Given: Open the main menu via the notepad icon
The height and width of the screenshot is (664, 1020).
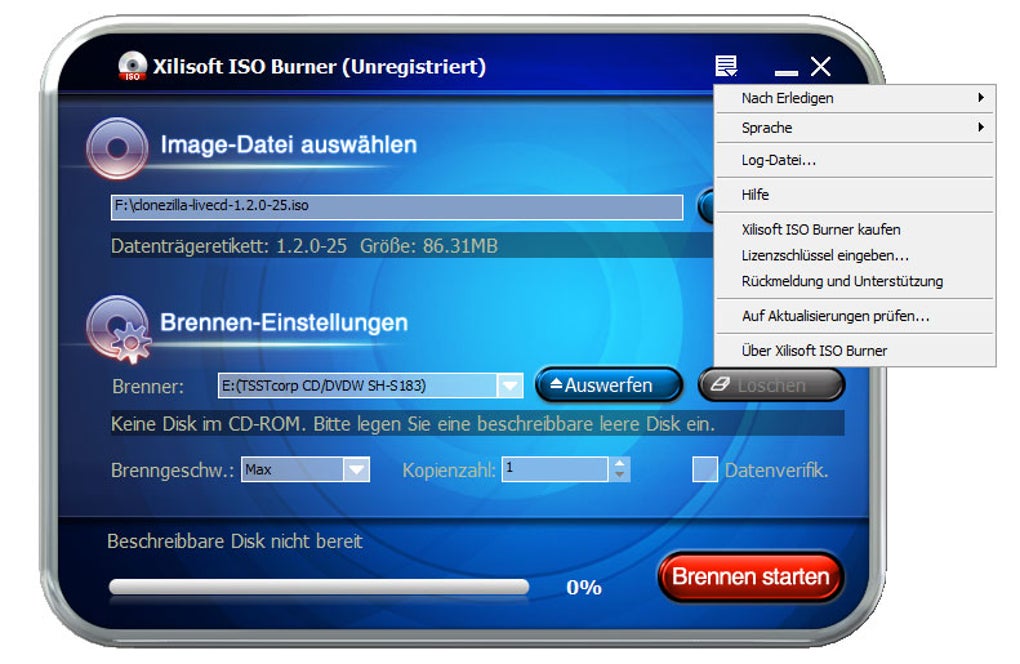Looking at the screenshot, I should pyautogui.click(x=726, y=64).
